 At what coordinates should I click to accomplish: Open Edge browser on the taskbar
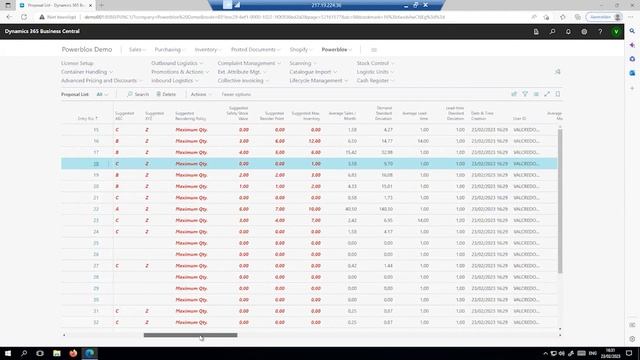click(x=90, y=353)
